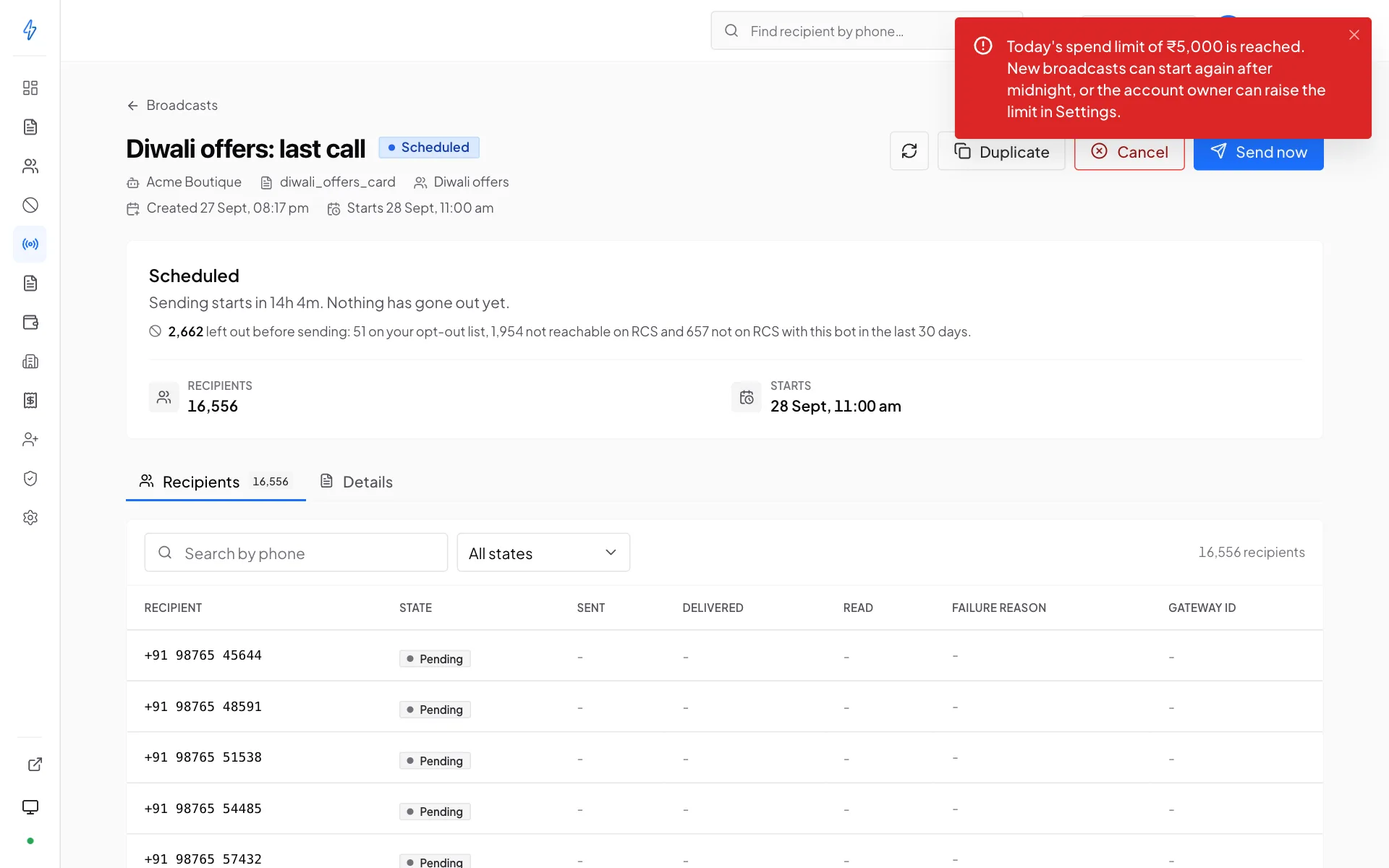The image size is (1389, 868).
Task: Click the lightning bolt app logo
Action: (x=30, y=30)
